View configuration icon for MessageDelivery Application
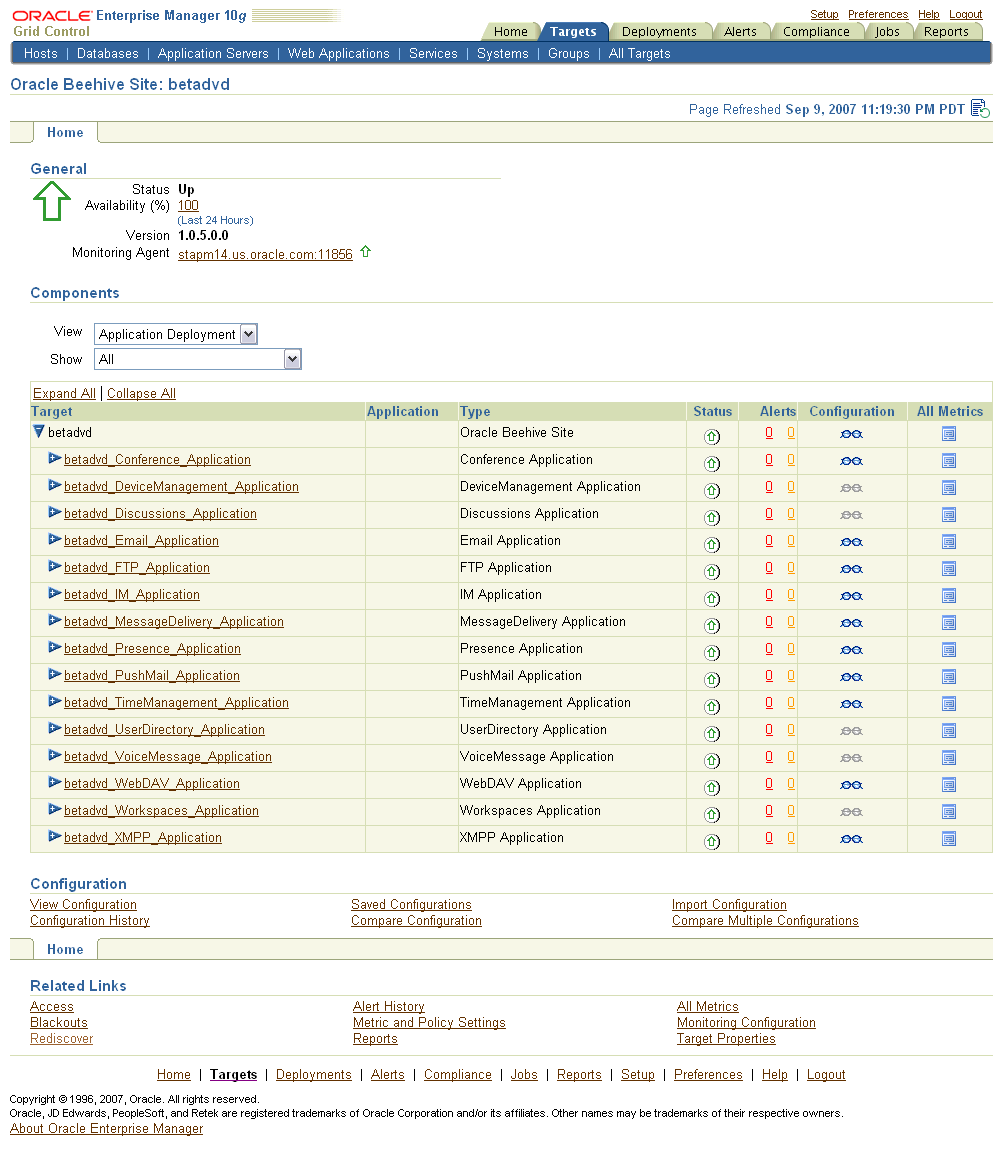1003x1151 pixels. (x=851, y=623)
